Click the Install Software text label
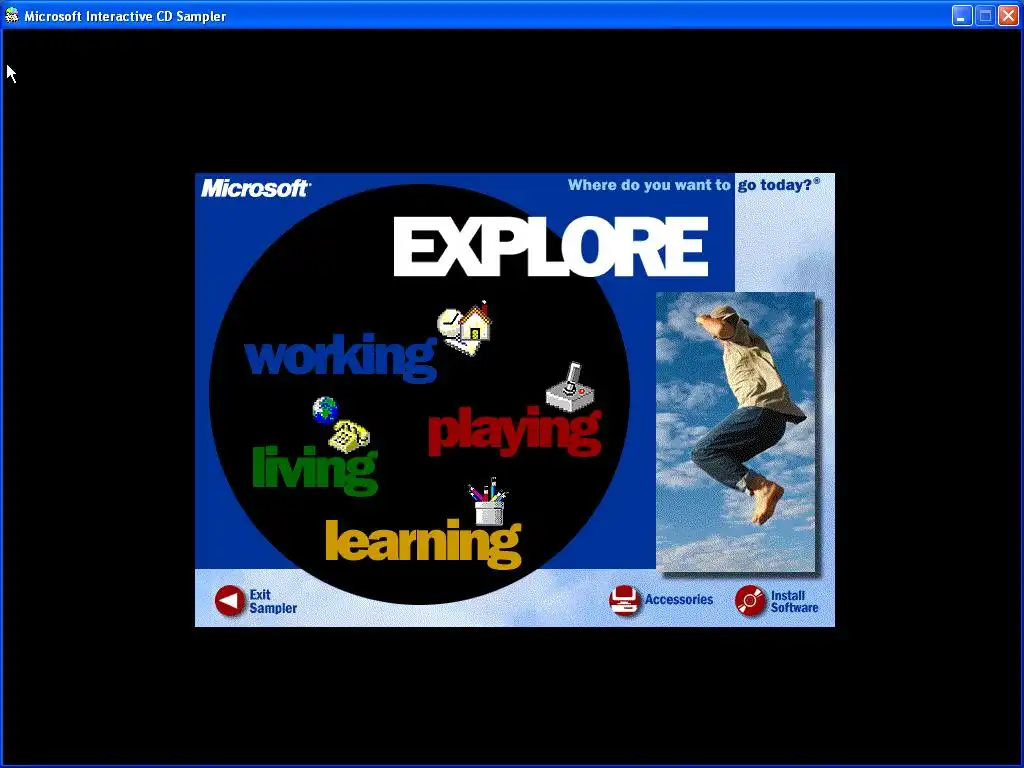Screen dimensions: 1024x768 coord(794,601)
